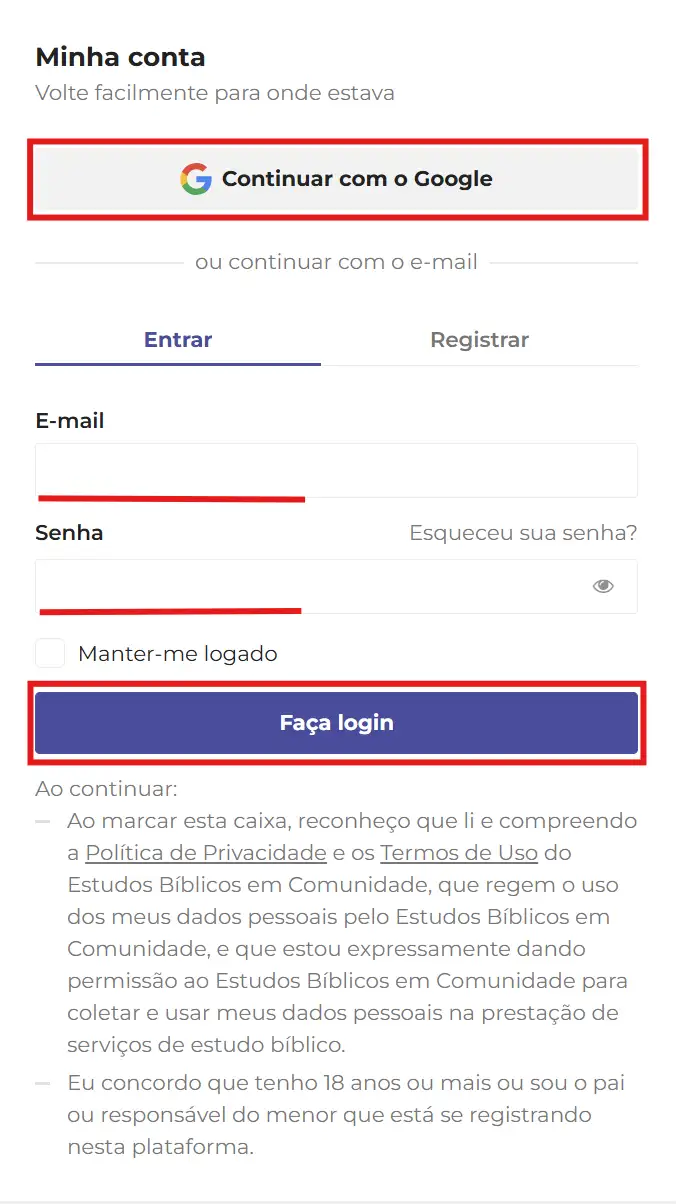Click the 'Ao continuar:' text

[x=106, y=789]
